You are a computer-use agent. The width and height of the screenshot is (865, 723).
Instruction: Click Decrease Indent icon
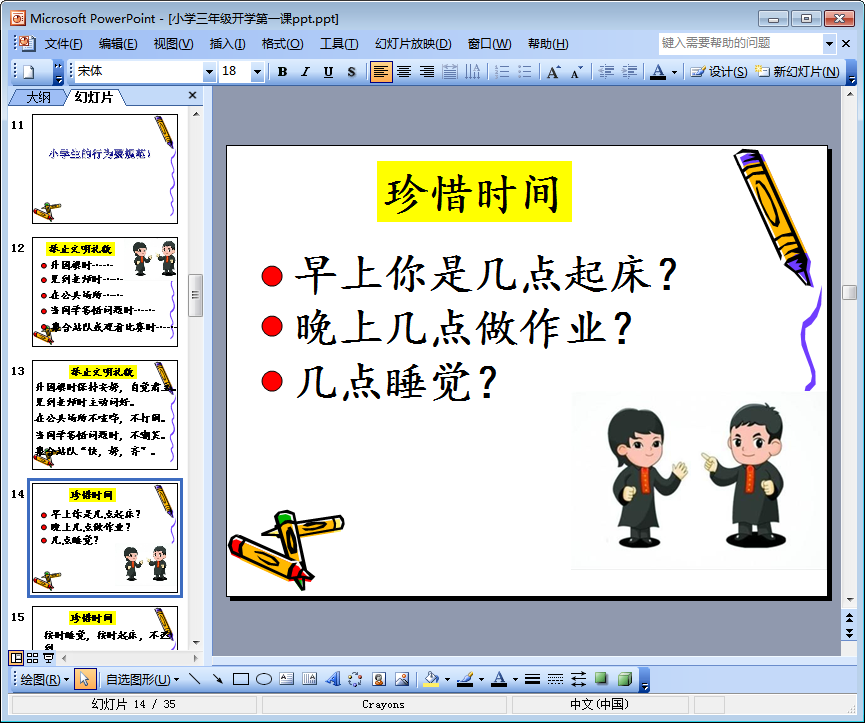tap(606, 72)
